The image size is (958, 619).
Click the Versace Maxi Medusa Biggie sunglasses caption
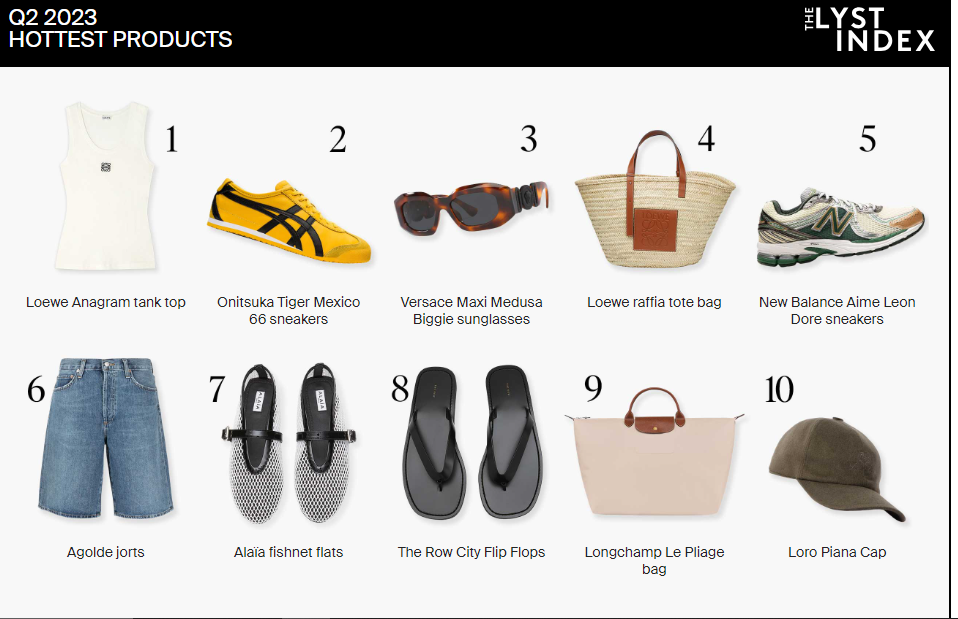pyautogui.click(x=471, y=310)
